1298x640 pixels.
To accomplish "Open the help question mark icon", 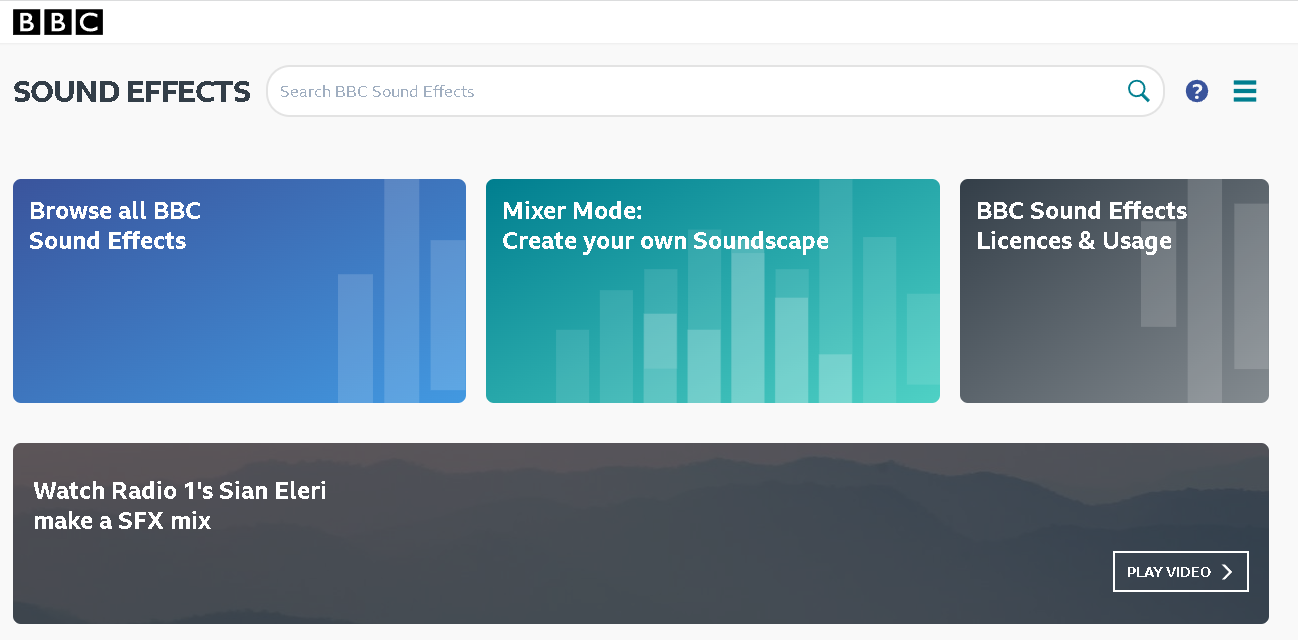I will (1196, 91).
